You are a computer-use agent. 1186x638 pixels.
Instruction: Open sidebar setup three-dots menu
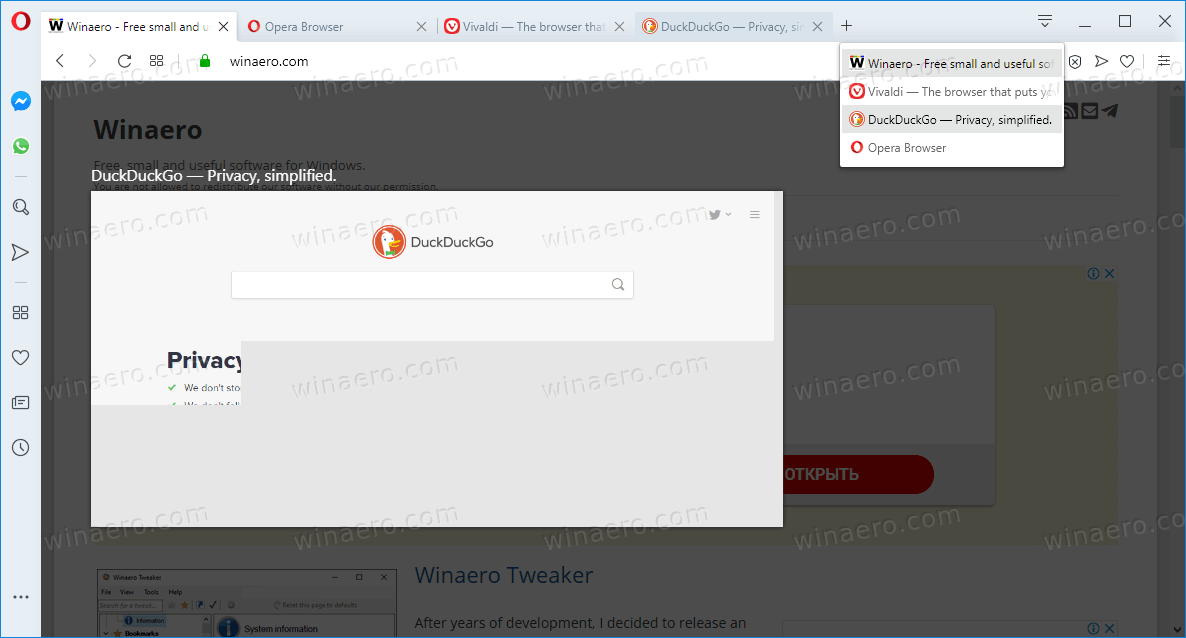(x=21, y=597)
